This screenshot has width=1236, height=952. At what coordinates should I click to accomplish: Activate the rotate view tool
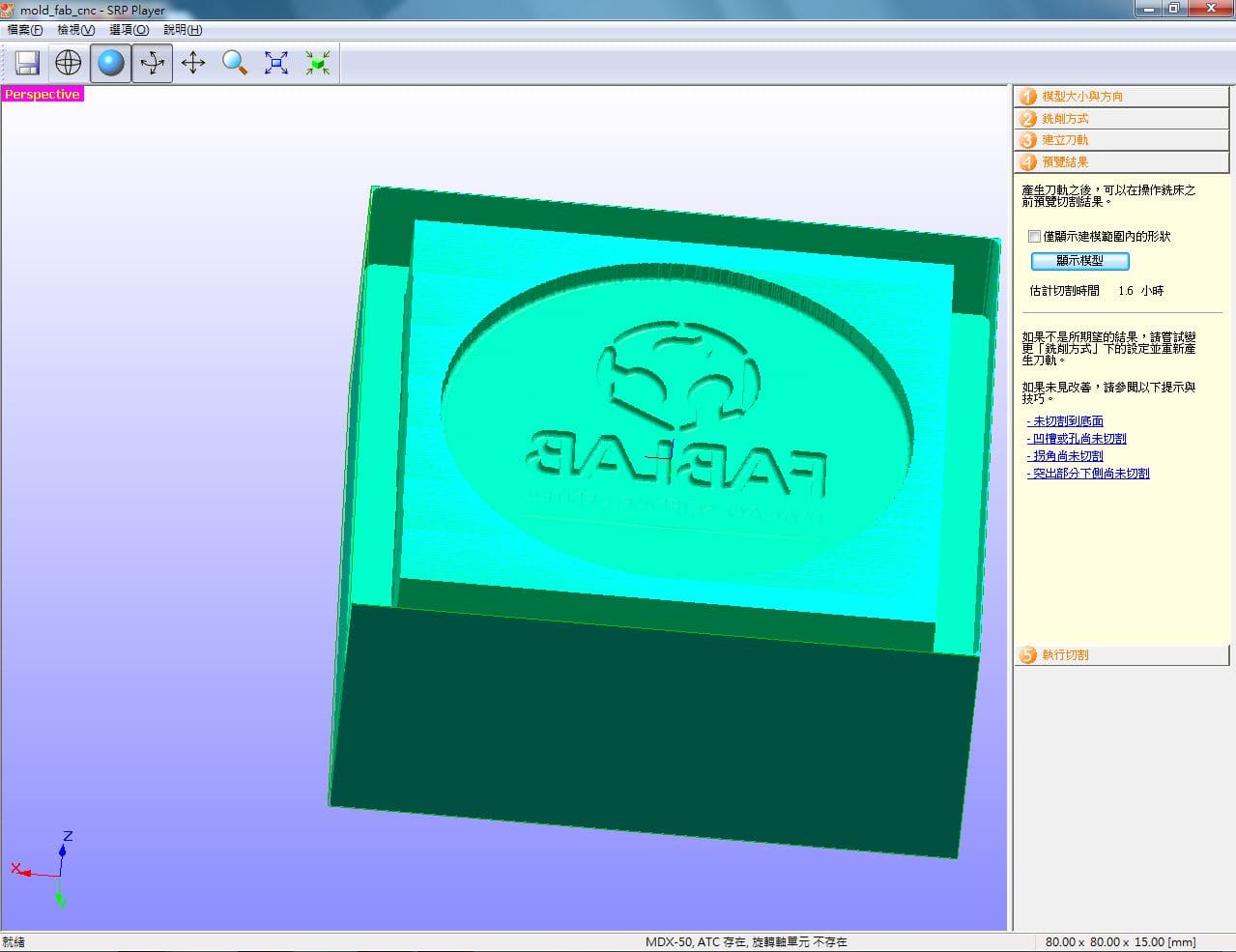pyautogui.click(x=152, y=64)
